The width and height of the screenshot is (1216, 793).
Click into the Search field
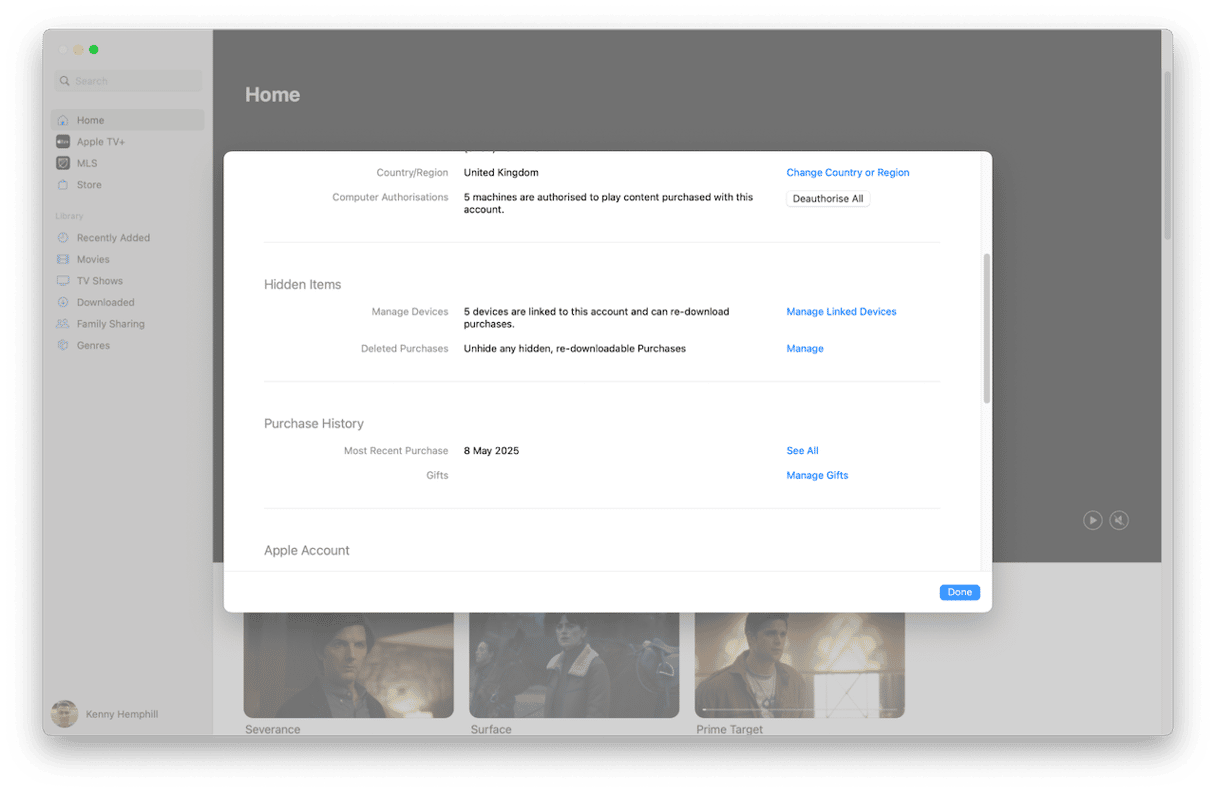coord(130,81)
